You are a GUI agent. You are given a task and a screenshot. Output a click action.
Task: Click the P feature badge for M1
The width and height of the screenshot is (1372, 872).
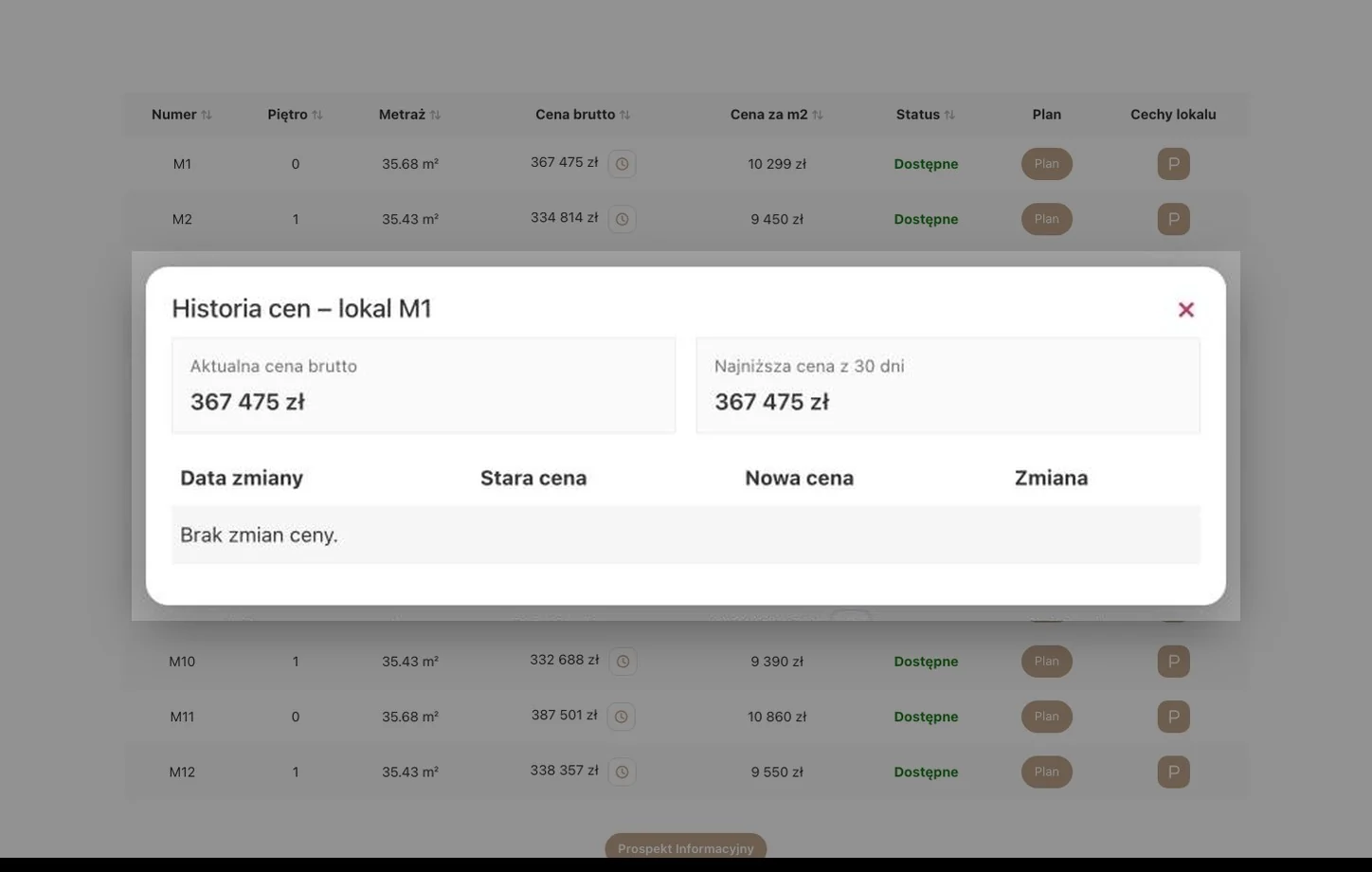tap(1173, 164)
